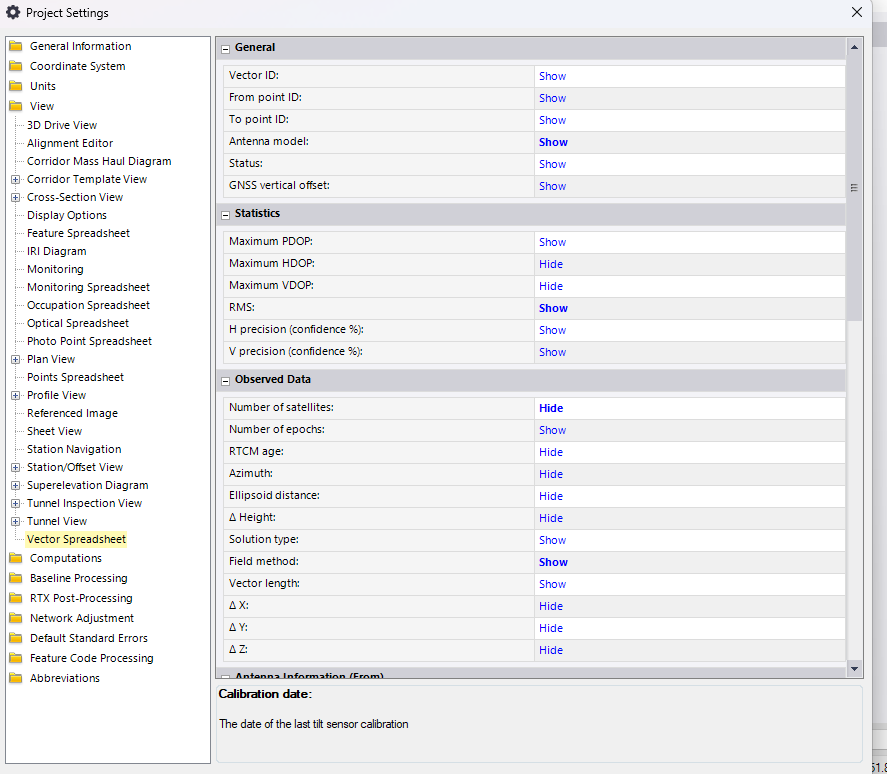Select Points Spreadsheet in the tree

tap(76, 377)
